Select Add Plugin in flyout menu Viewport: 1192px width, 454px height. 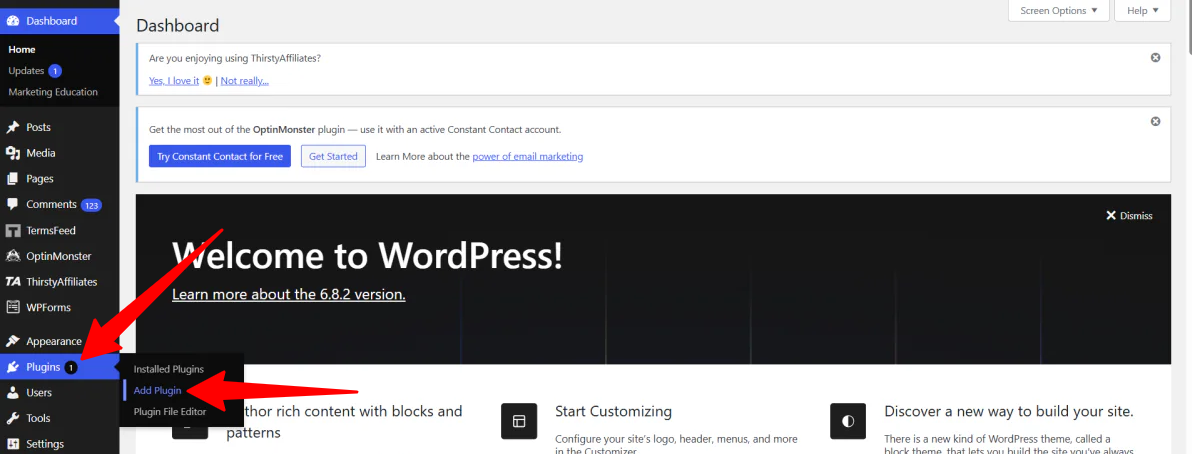click(157, 390)
